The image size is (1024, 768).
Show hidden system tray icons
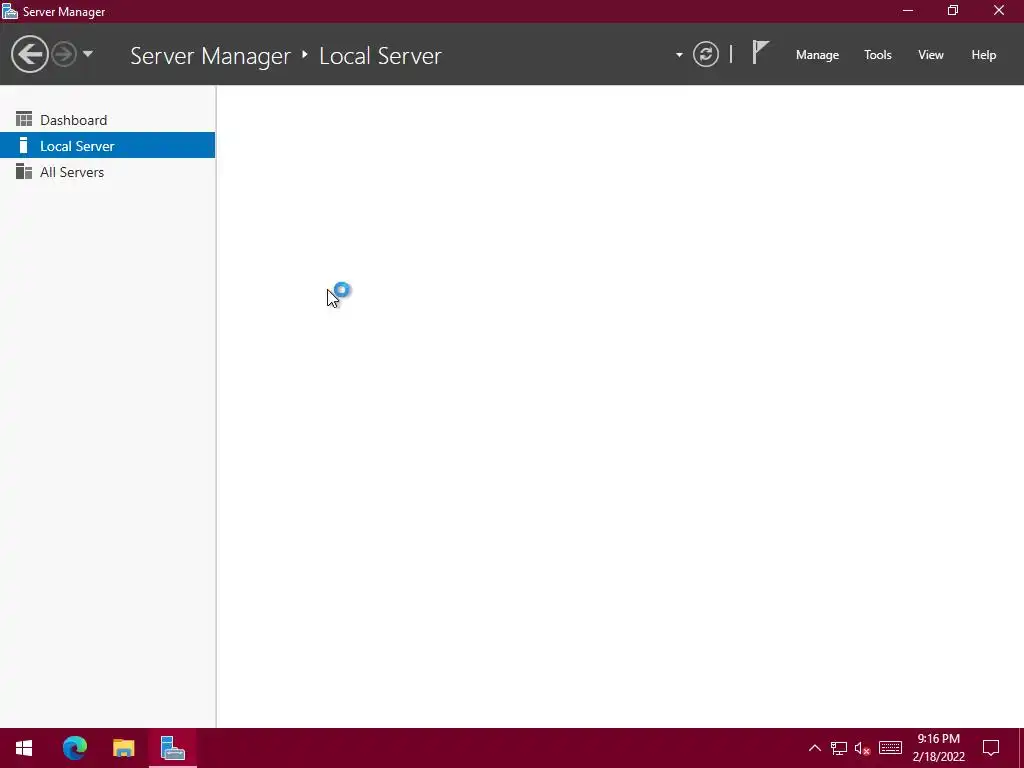[814, 748]
